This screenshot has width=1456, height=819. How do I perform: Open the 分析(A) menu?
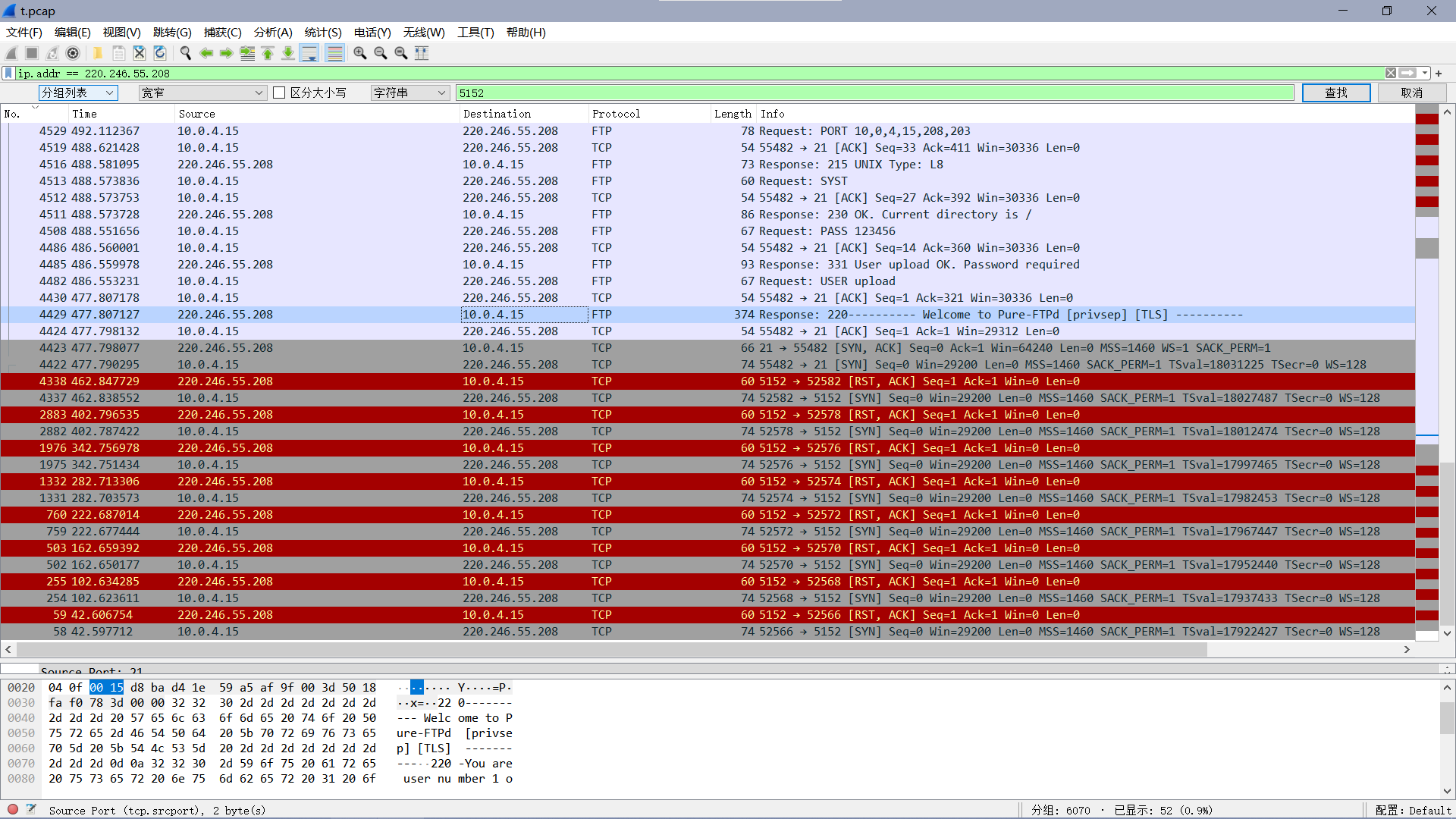(273, 33)
